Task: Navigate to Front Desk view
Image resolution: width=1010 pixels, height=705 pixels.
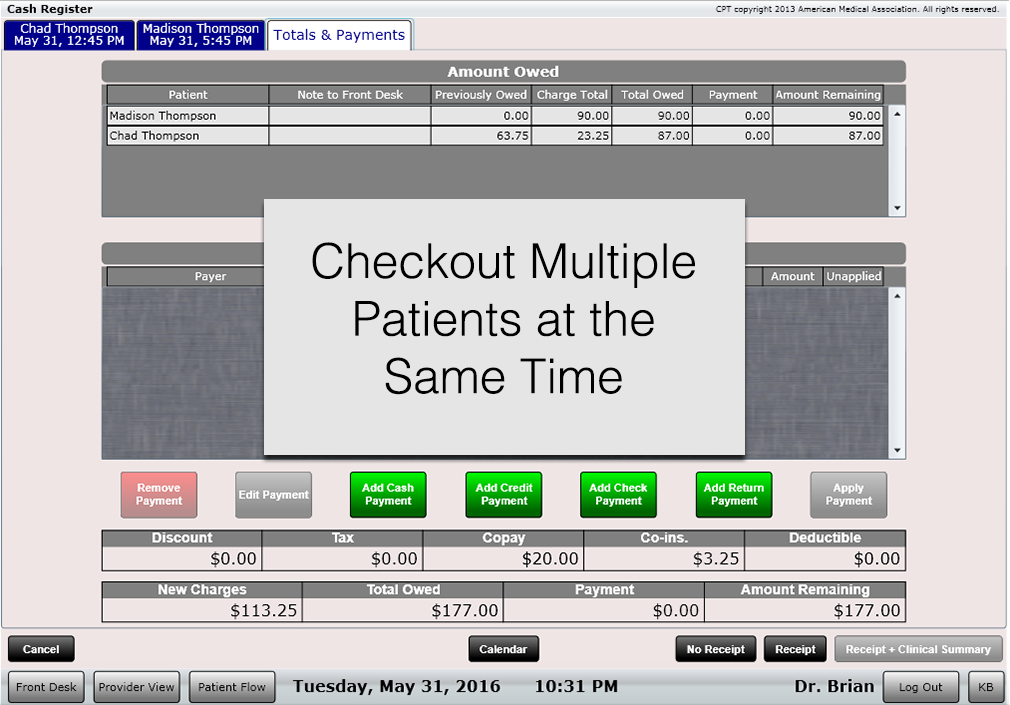Action: coord(45,686)
